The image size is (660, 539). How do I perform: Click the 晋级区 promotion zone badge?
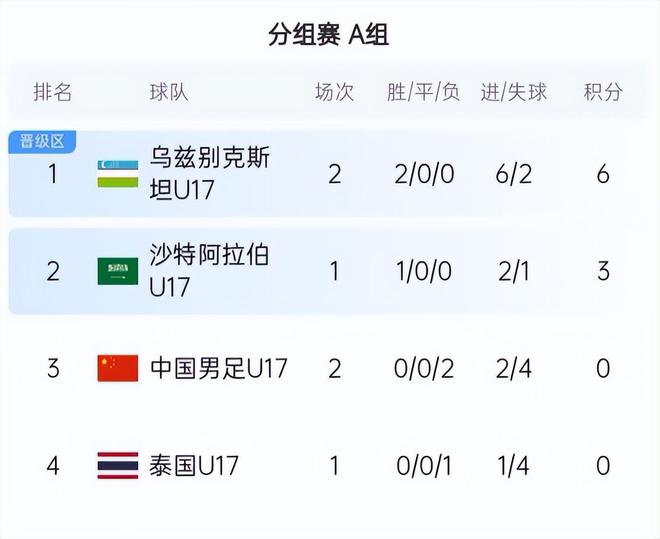pos(42,141)
